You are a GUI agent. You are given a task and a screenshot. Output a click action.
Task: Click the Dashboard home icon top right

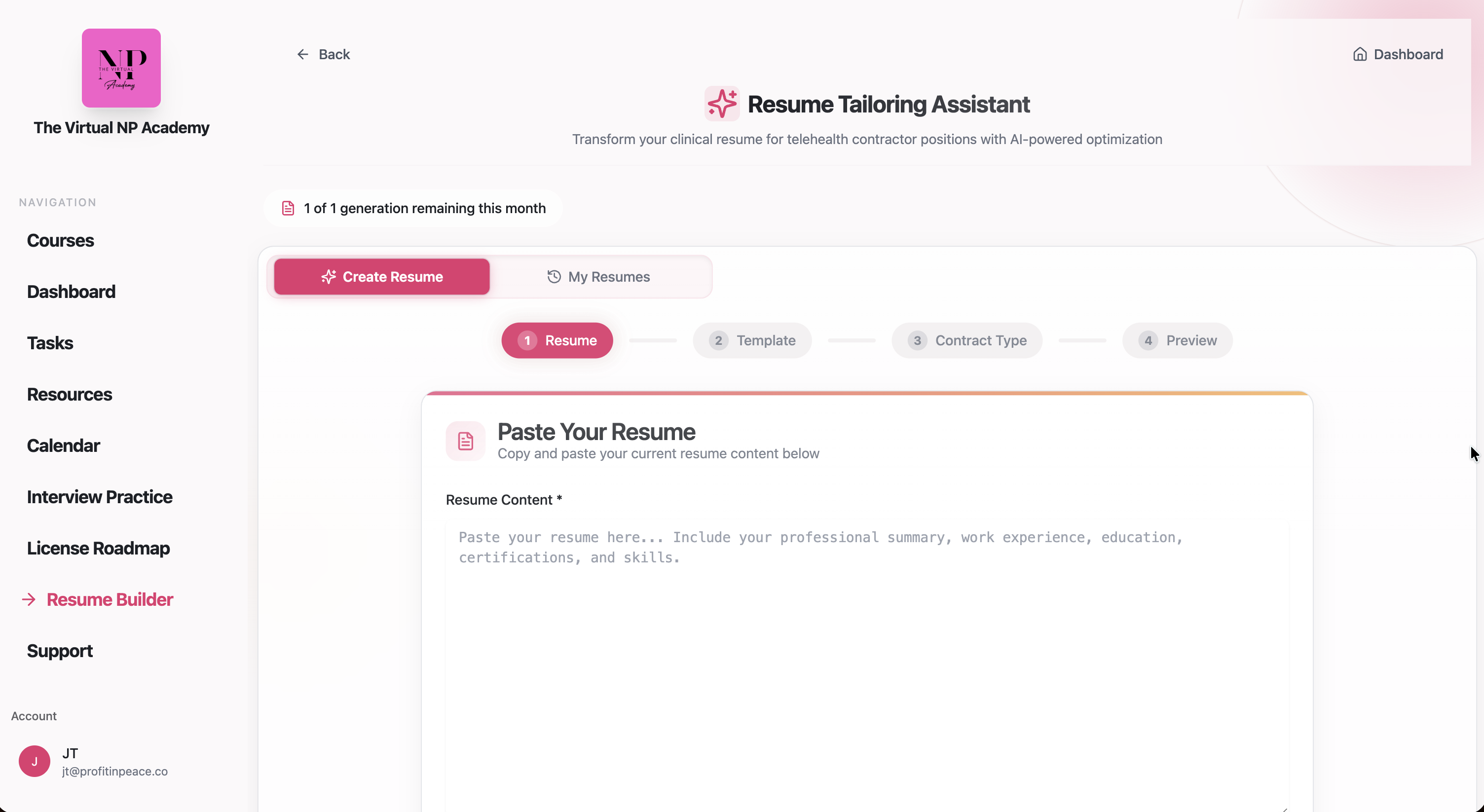[1360, 54]
